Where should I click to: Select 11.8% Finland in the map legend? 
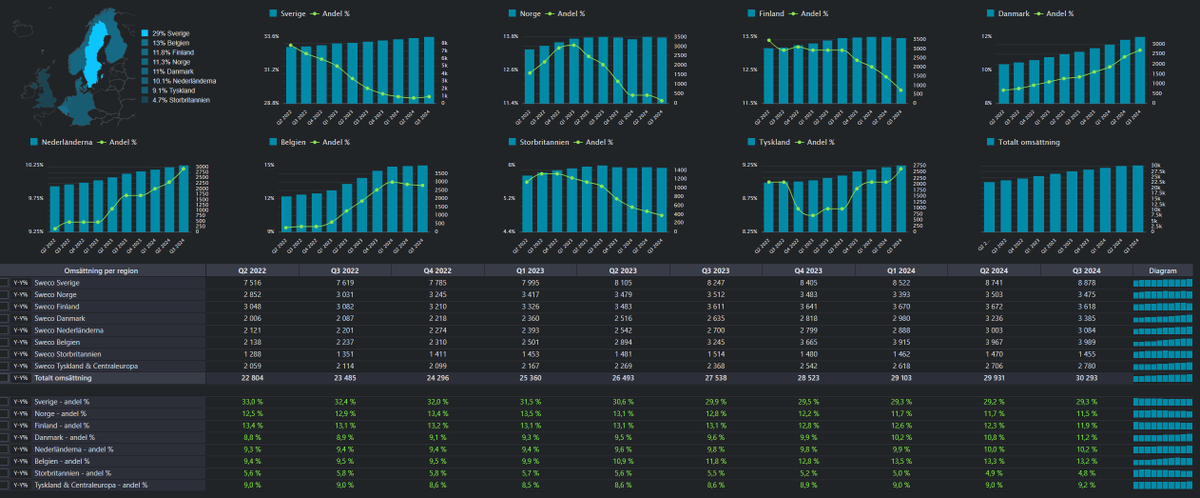(x=169, y=52)
